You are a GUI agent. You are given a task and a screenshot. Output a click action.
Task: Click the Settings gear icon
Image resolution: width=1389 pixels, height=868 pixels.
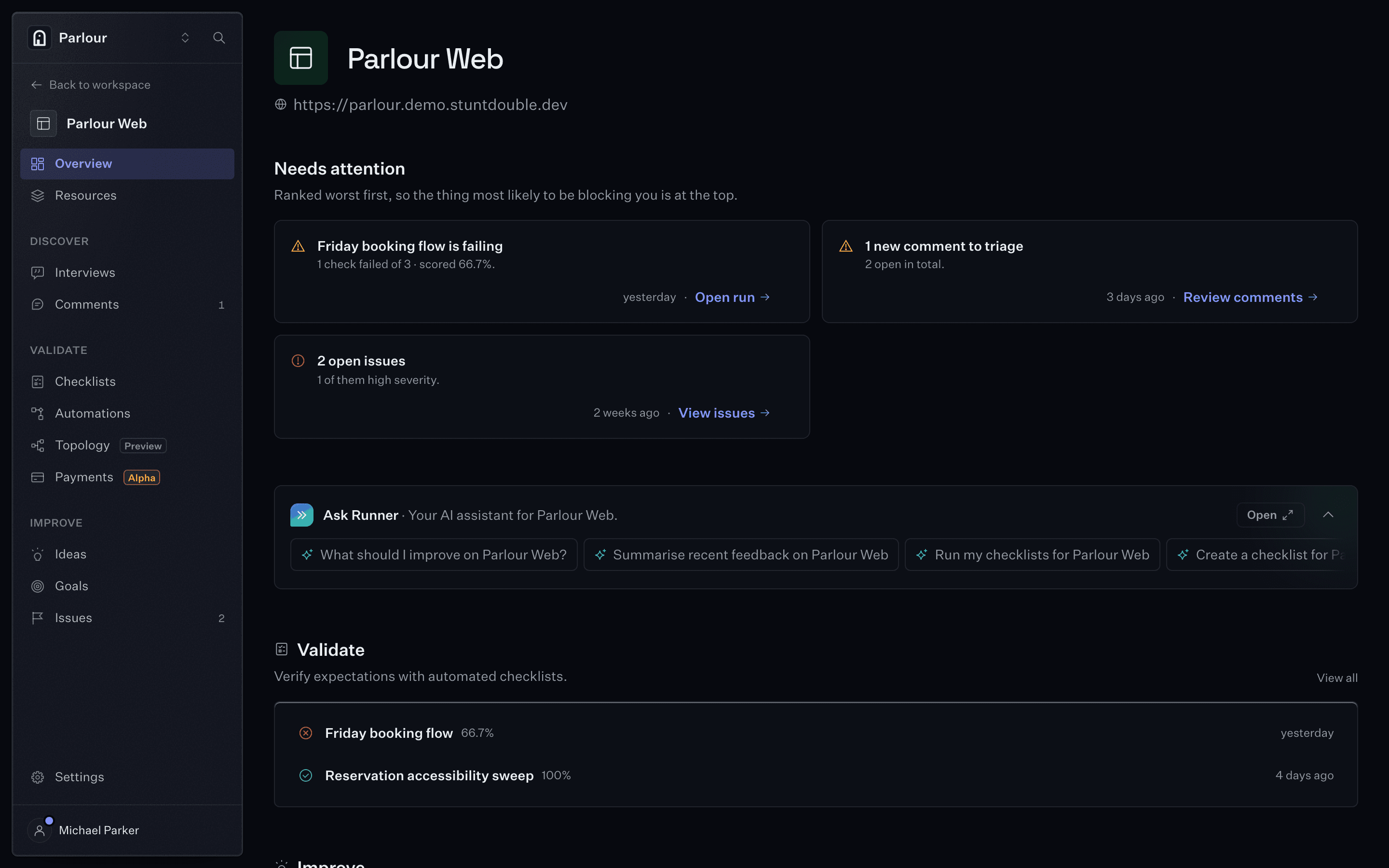38,777
